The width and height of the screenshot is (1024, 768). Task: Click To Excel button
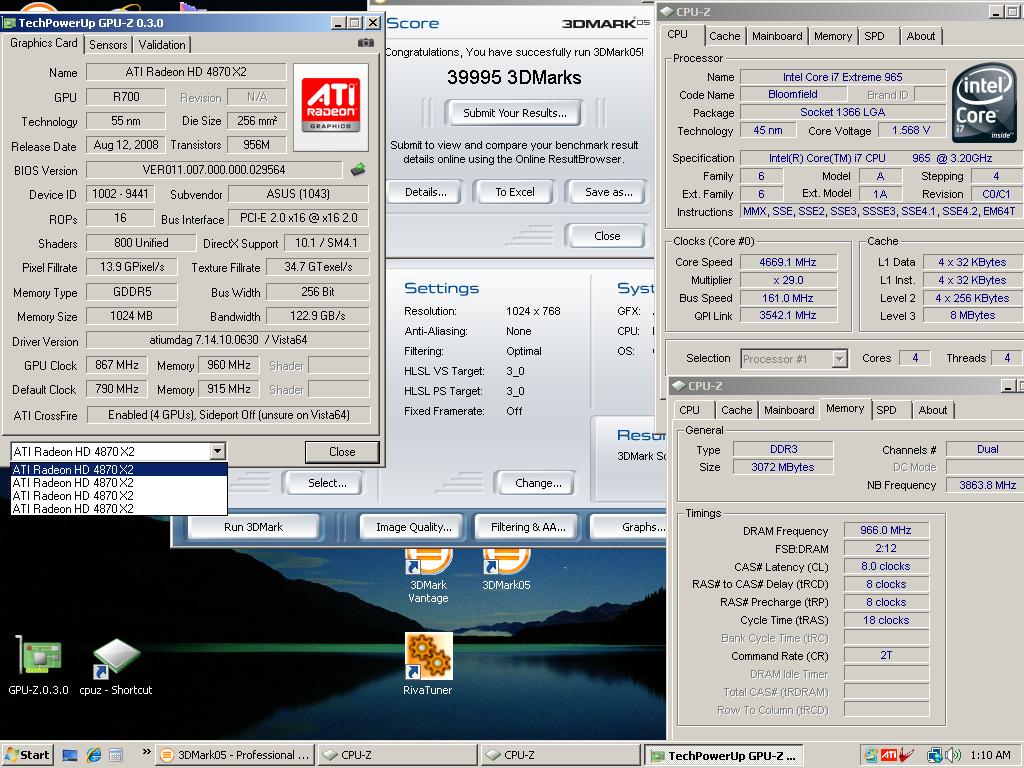[515, 192]
